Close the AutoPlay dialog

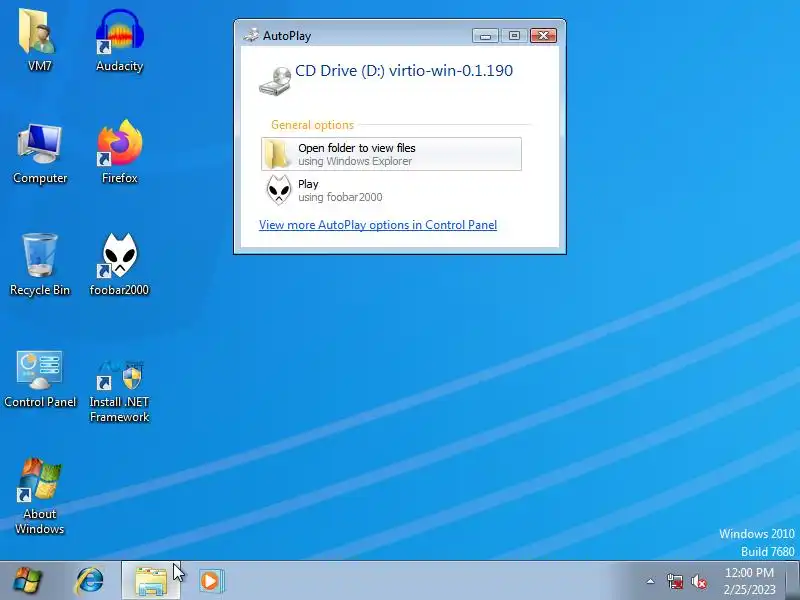pos(543,36)
